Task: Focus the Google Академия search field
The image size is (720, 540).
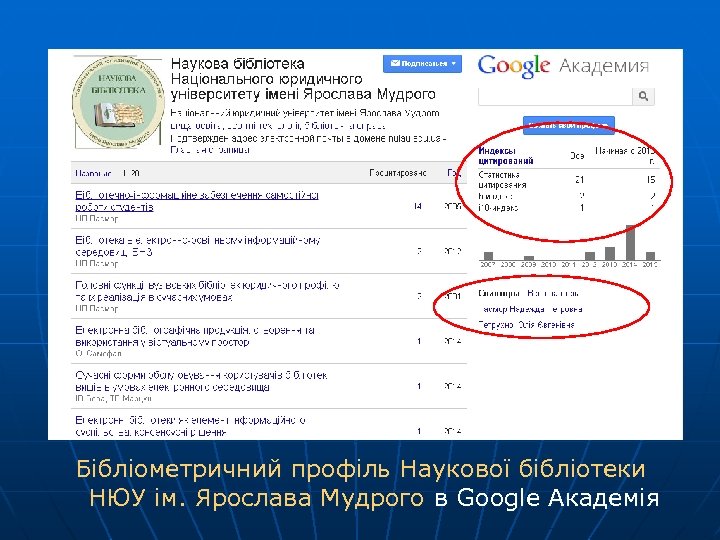Action: (x=555, y=96)
